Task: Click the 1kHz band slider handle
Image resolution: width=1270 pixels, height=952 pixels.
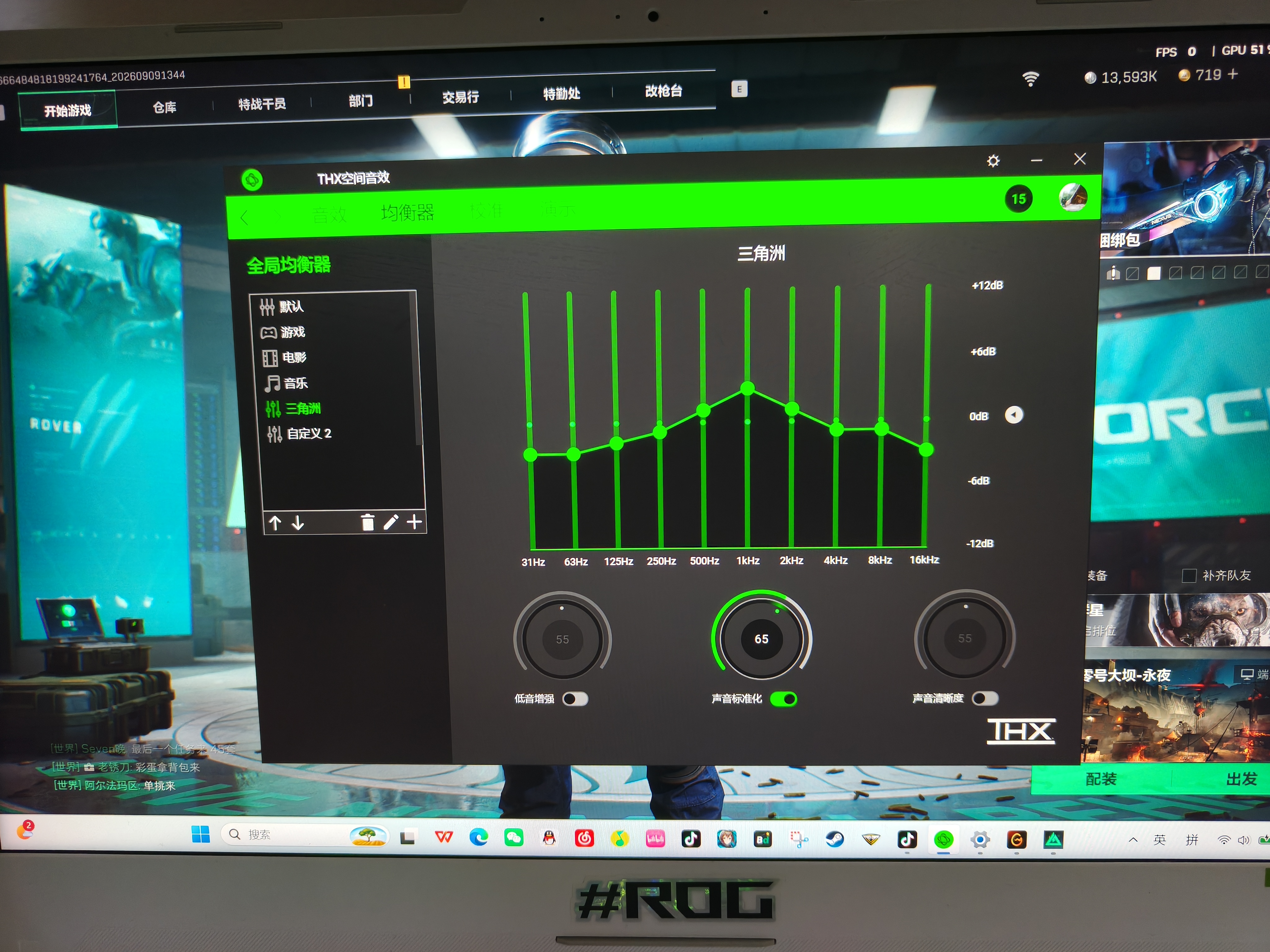Action: (x=747, y=389)
